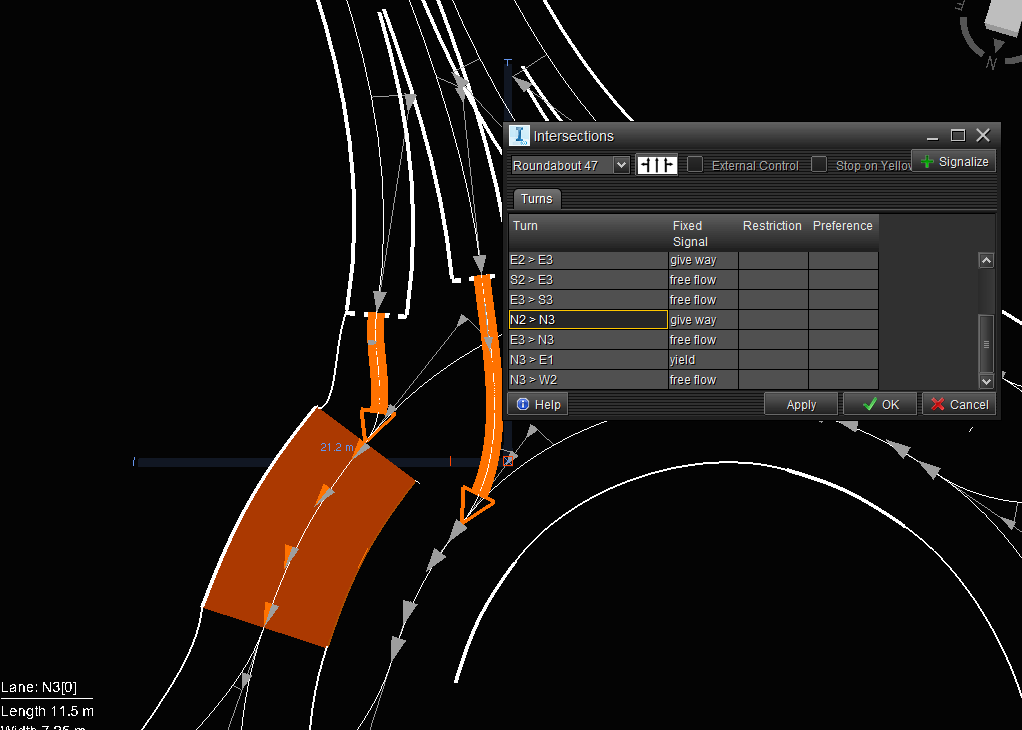The image size is (1022, 730).
Task: Click the turns list scrollbar down arrow
Action: coord(986,381)
